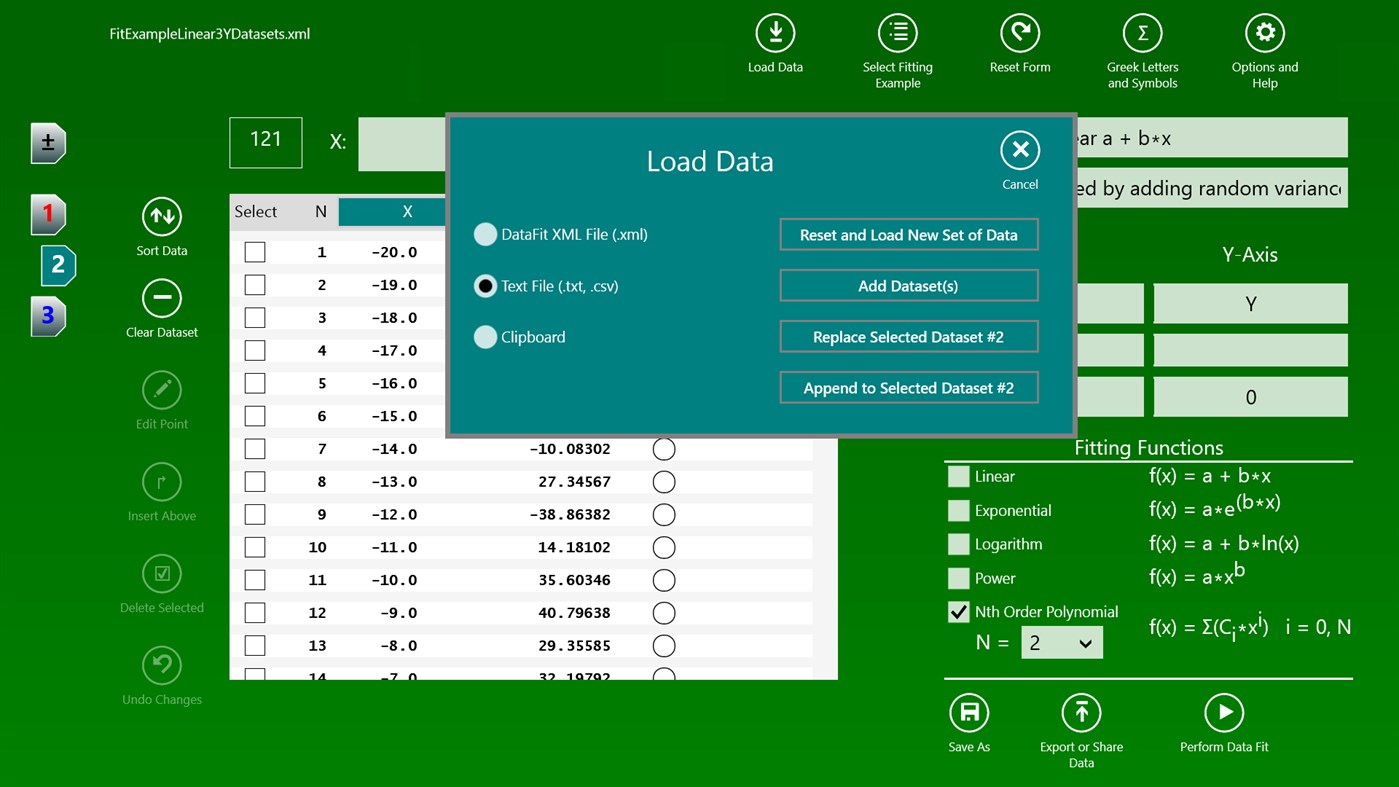Image resolution: width=1399 pixels, height=787 pixels.
Task: Click the Add Dataset(s) button
Action: point(908,285)
